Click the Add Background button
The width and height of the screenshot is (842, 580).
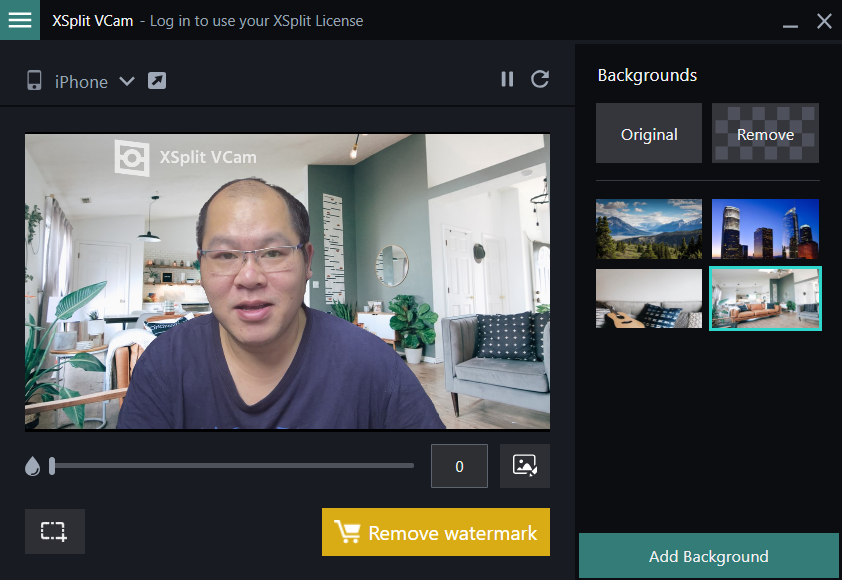pos(709,556)
